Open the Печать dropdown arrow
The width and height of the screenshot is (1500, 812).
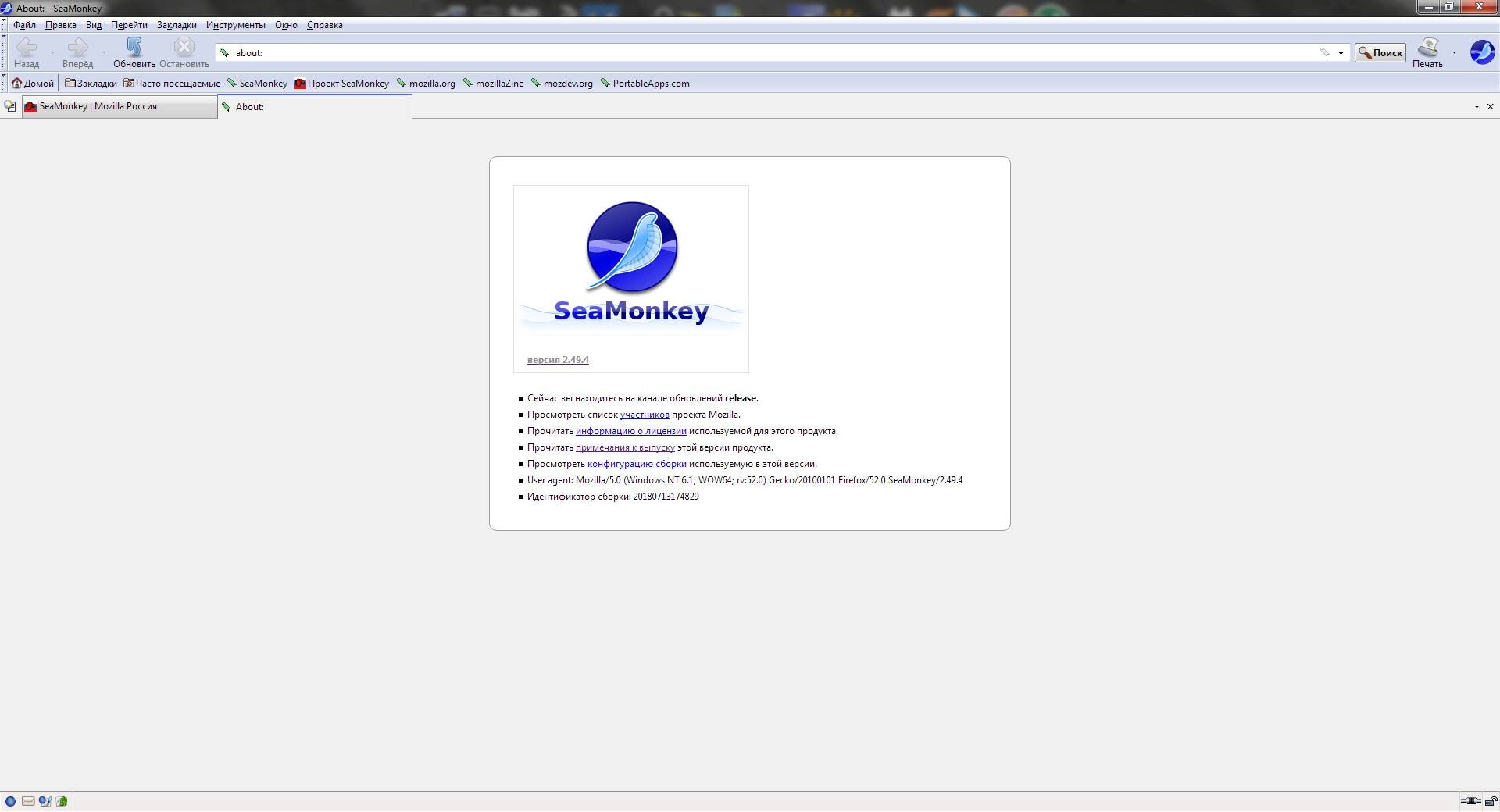pos(1454,53)
